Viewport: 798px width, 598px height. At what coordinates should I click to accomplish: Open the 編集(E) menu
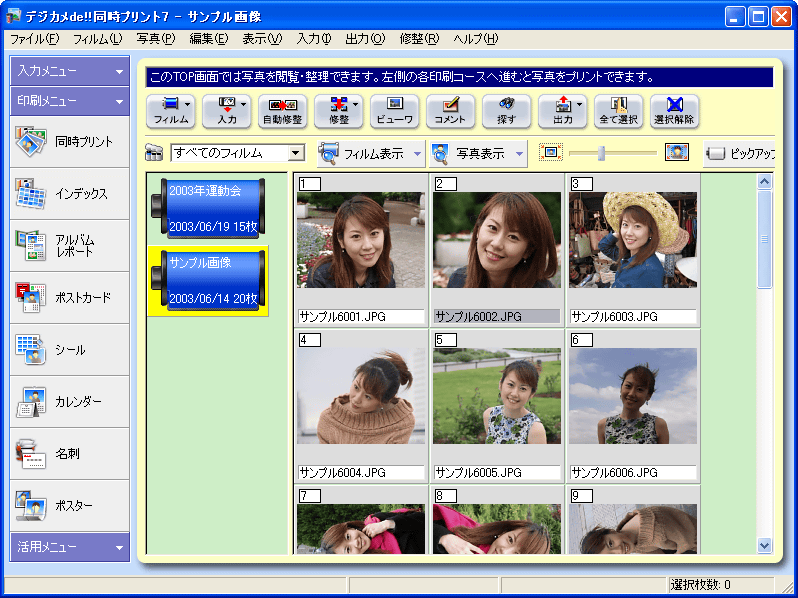(209, 39)
